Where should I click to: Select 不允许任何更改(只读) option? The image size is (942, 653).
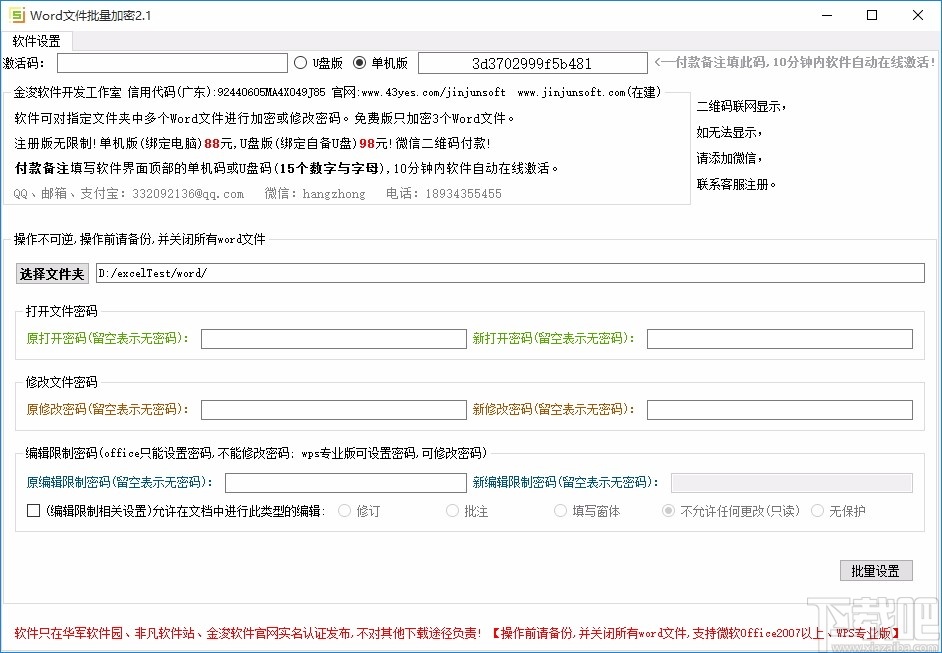click(x=667, y=510)
